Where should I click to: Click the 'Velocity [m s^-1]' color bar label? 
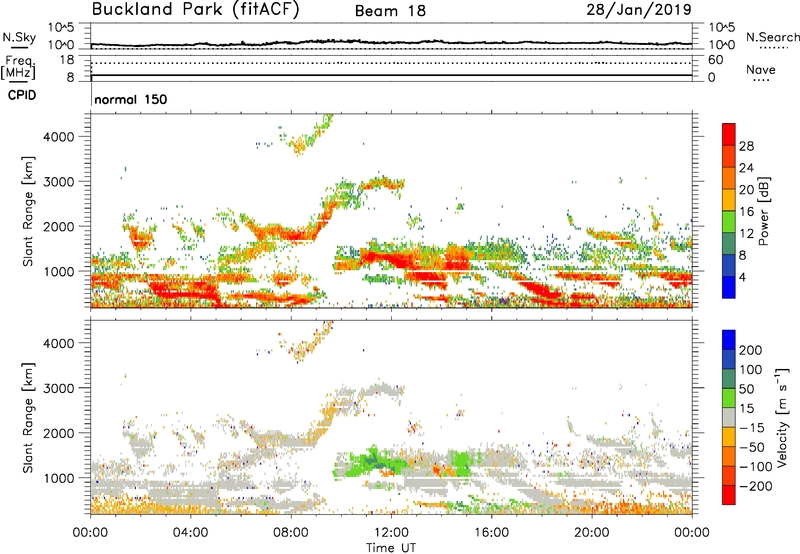coord(782,417)
